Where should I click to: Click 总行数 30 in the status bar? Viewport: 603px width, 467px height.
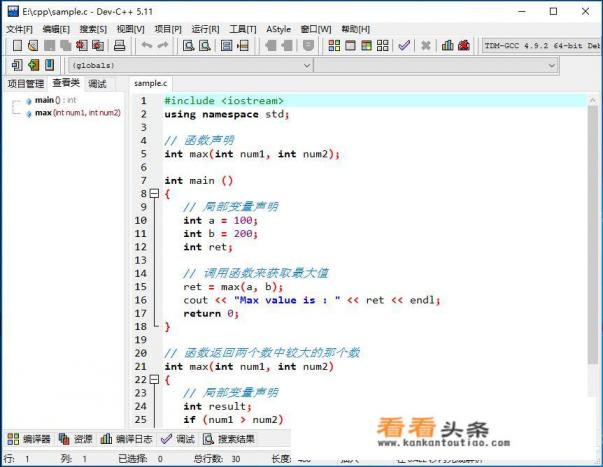coord(217,459)
